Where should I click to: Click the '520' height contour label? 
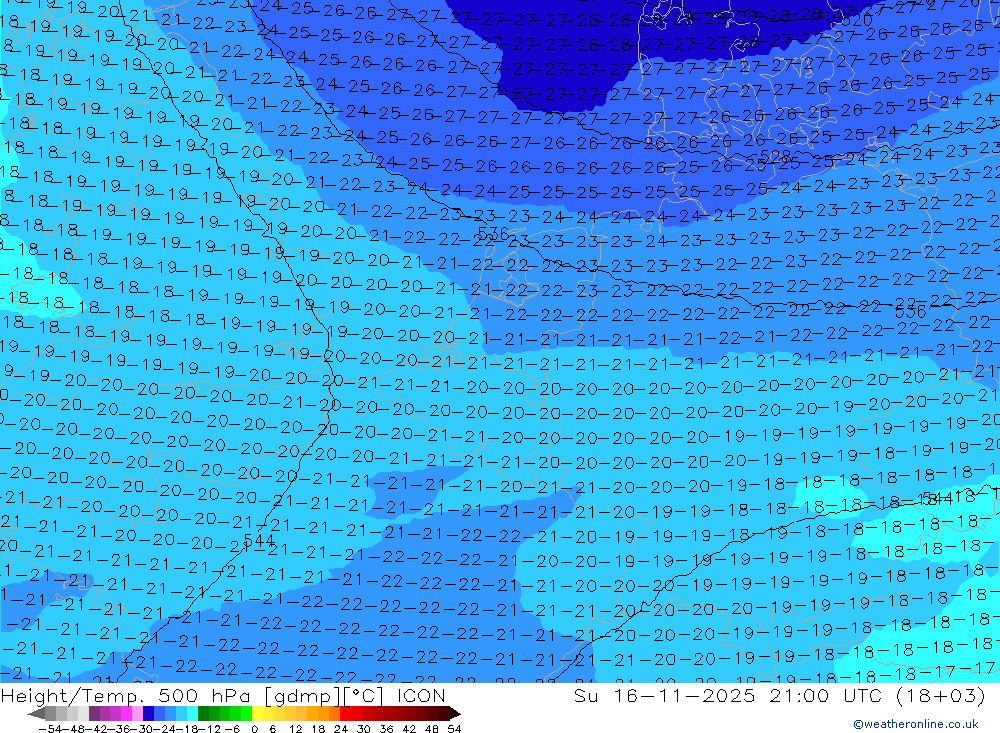pyautogui.click(x=857, y=20)
